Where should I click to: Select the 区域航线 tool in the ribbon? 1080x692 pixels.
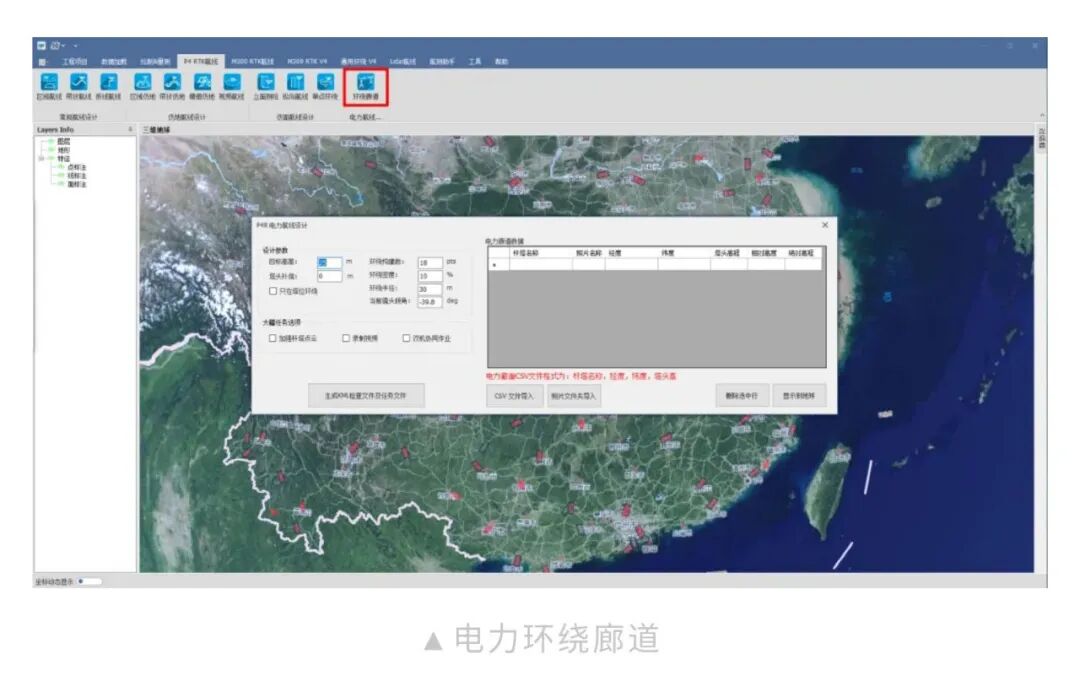(x=48, y=87)
